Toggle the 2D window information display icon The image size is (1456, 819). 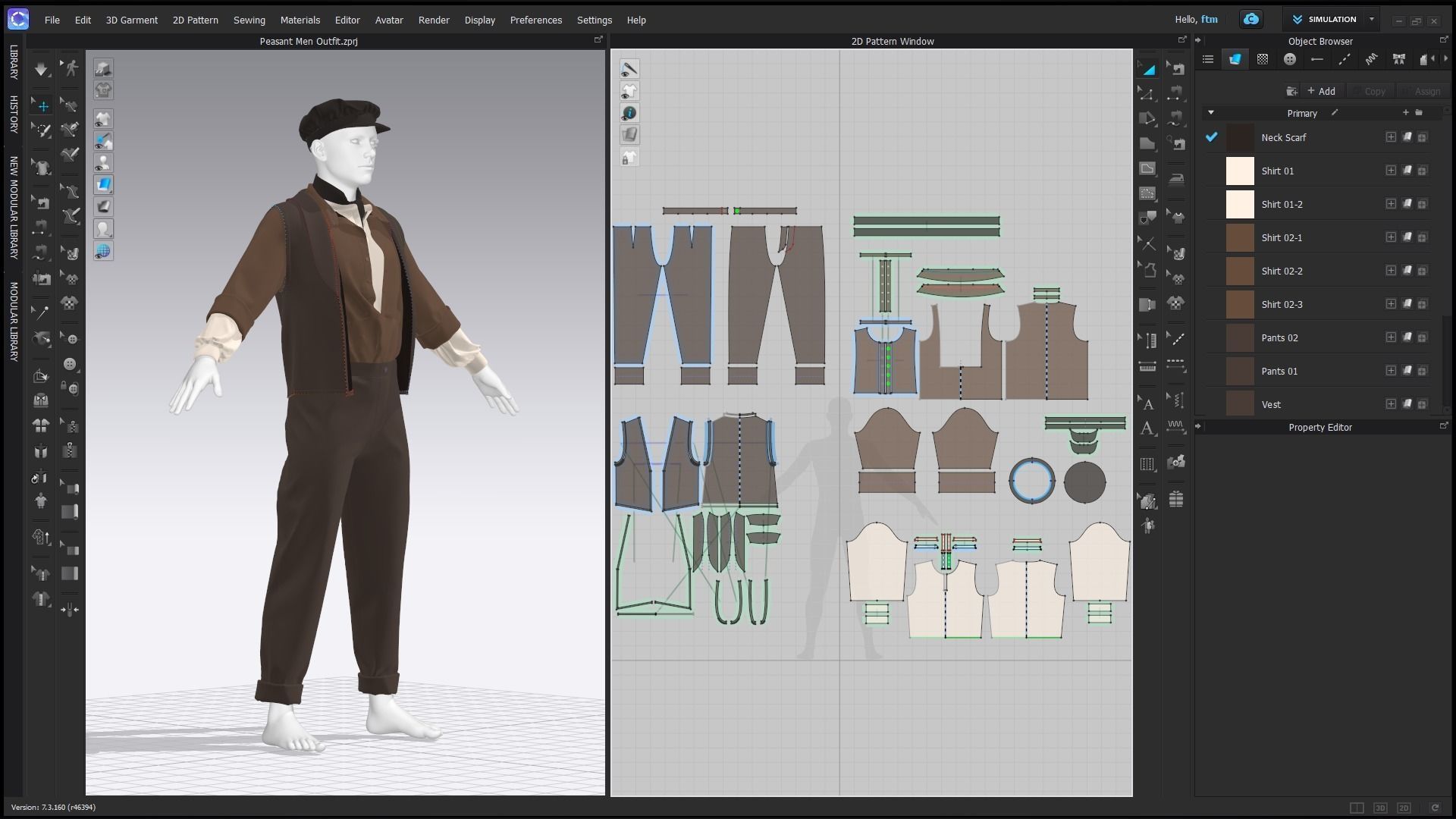[x=629, y=113]
